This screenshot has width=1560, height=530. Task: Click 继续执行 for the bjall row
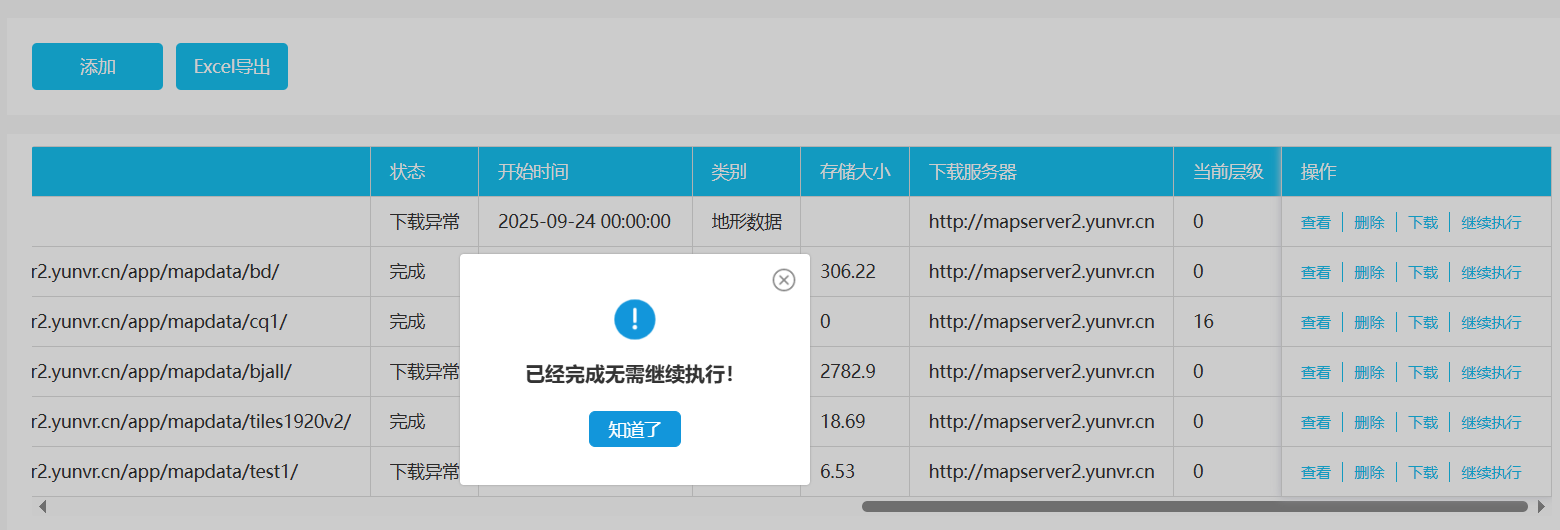click(1491, 372)
